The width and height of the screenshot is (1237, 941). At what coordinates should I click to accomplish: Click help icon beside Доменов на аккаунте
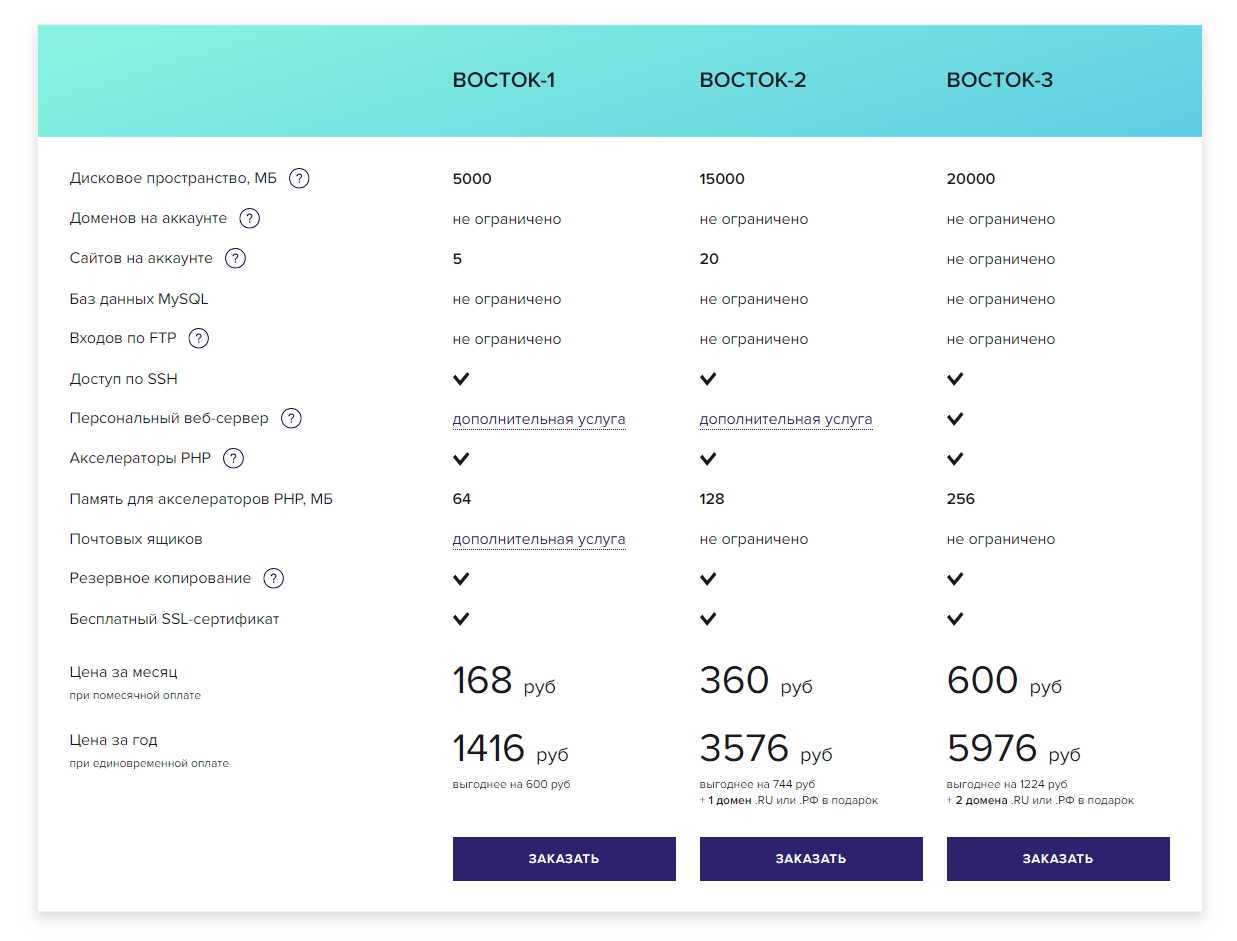click(x=250, y=219)
